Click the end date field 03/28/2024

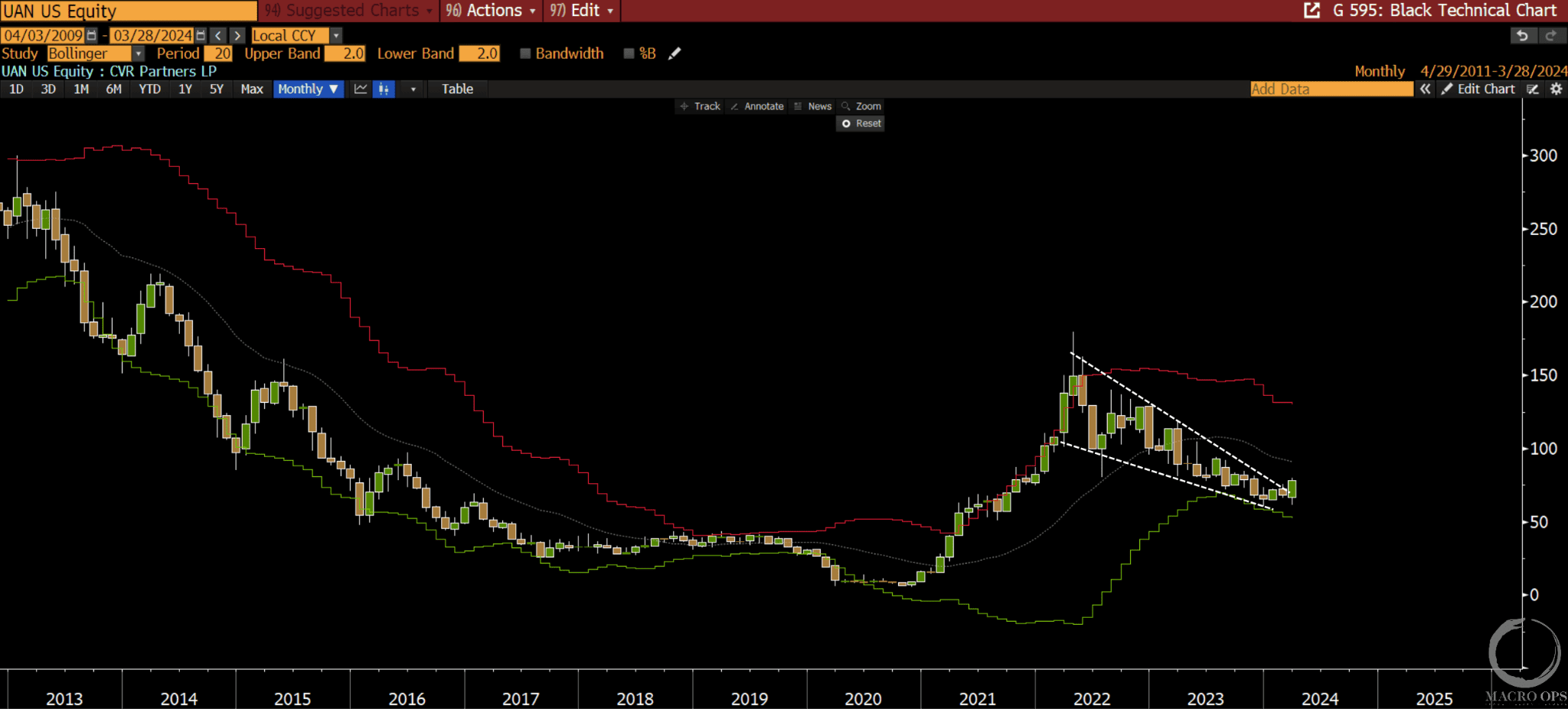(152, 35)
